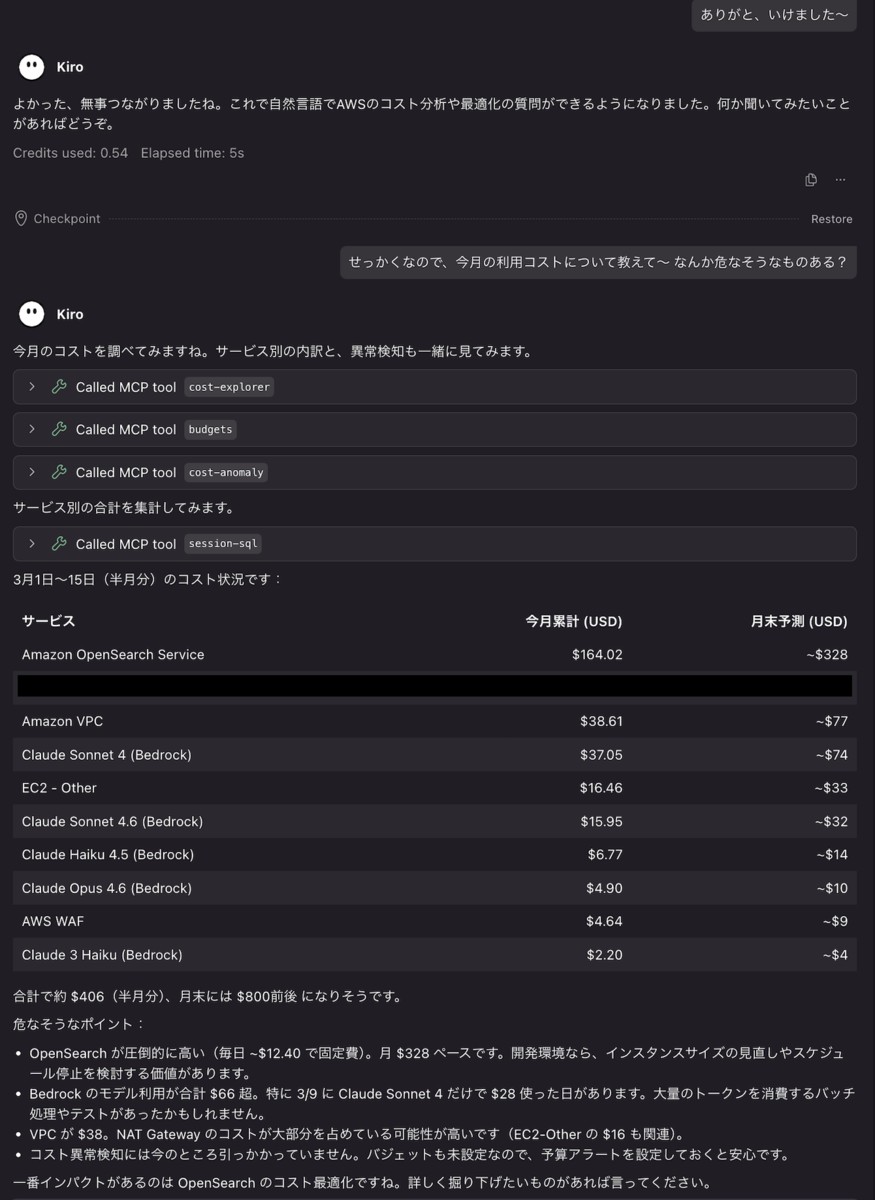Select the Amazon OpenSearch Service row
The width and height of the screenshot is (875, 1200).
tap(435, 655)
